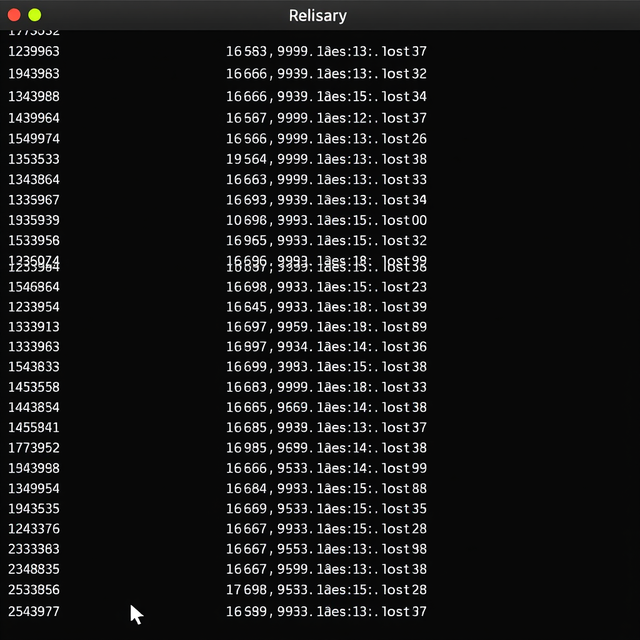The image size is (640, 640).
Task: Select the number 1533956
Action: click(x=34, y=241)
